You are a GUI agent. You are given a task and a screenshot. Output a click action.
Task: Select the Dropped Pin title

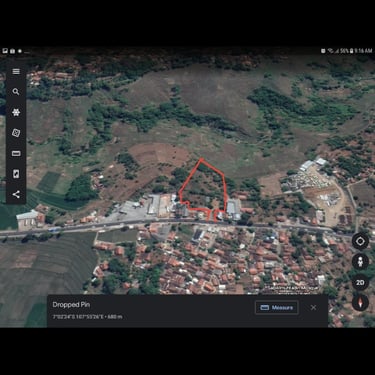71,305
